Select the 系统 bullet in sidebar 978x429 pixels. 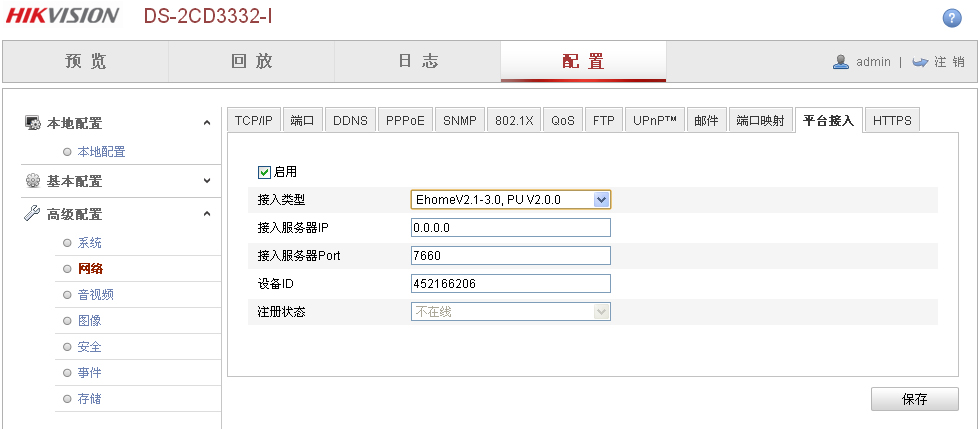(x=67, y=243)
